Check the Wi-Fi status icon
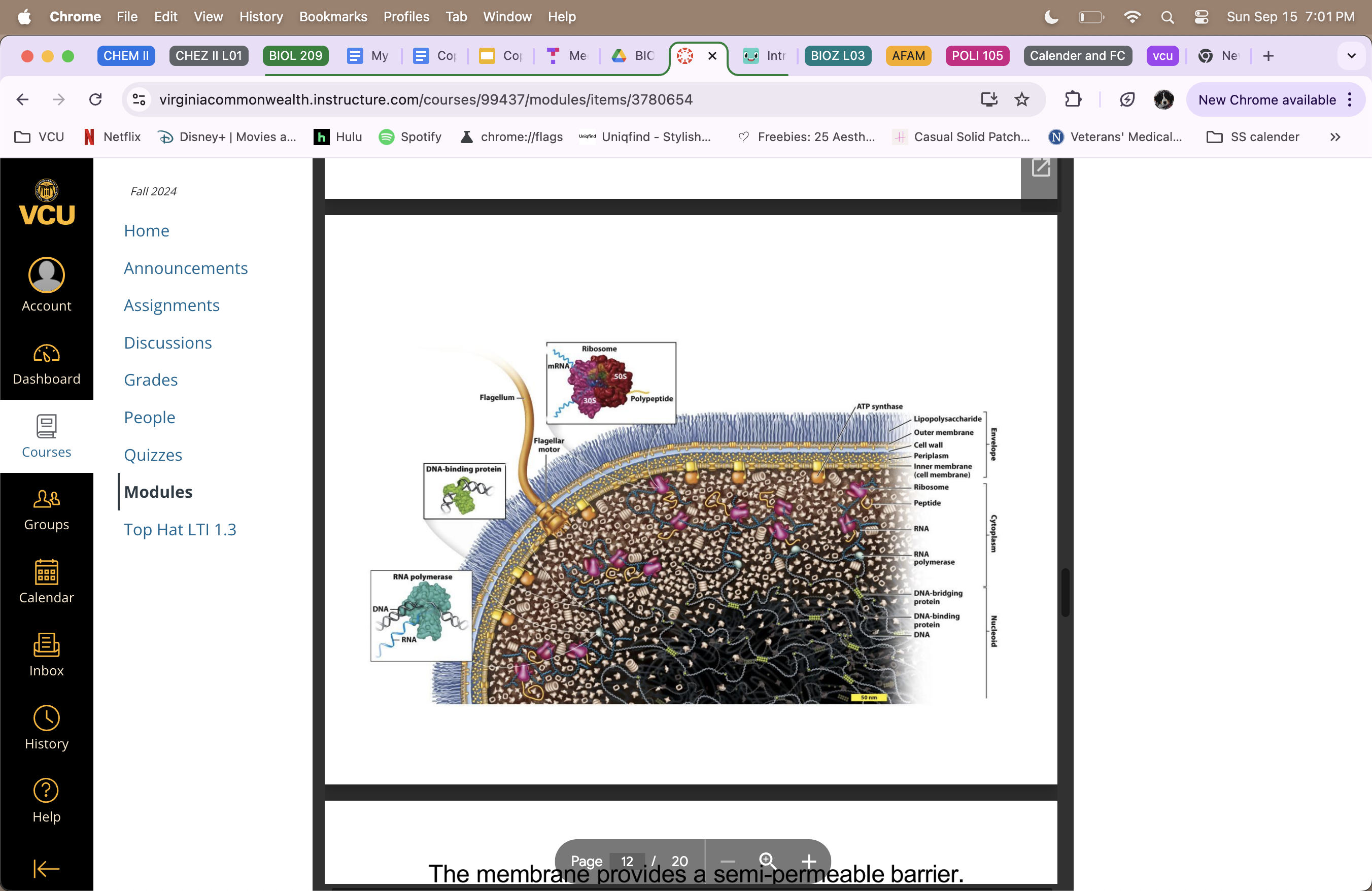 [1132, 17]
